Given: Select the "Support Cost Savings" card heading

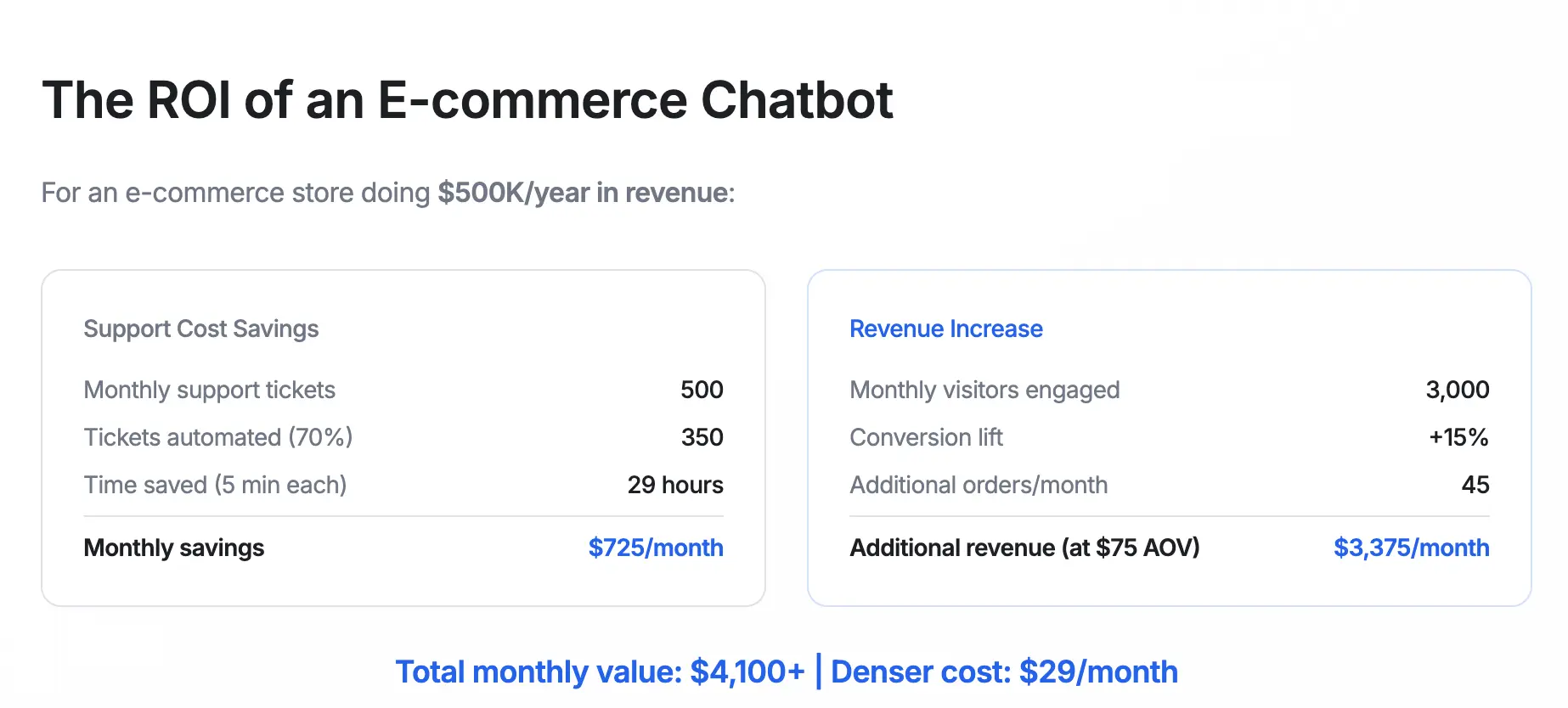Looking at the screenshot, I should (x=201, y=329).
